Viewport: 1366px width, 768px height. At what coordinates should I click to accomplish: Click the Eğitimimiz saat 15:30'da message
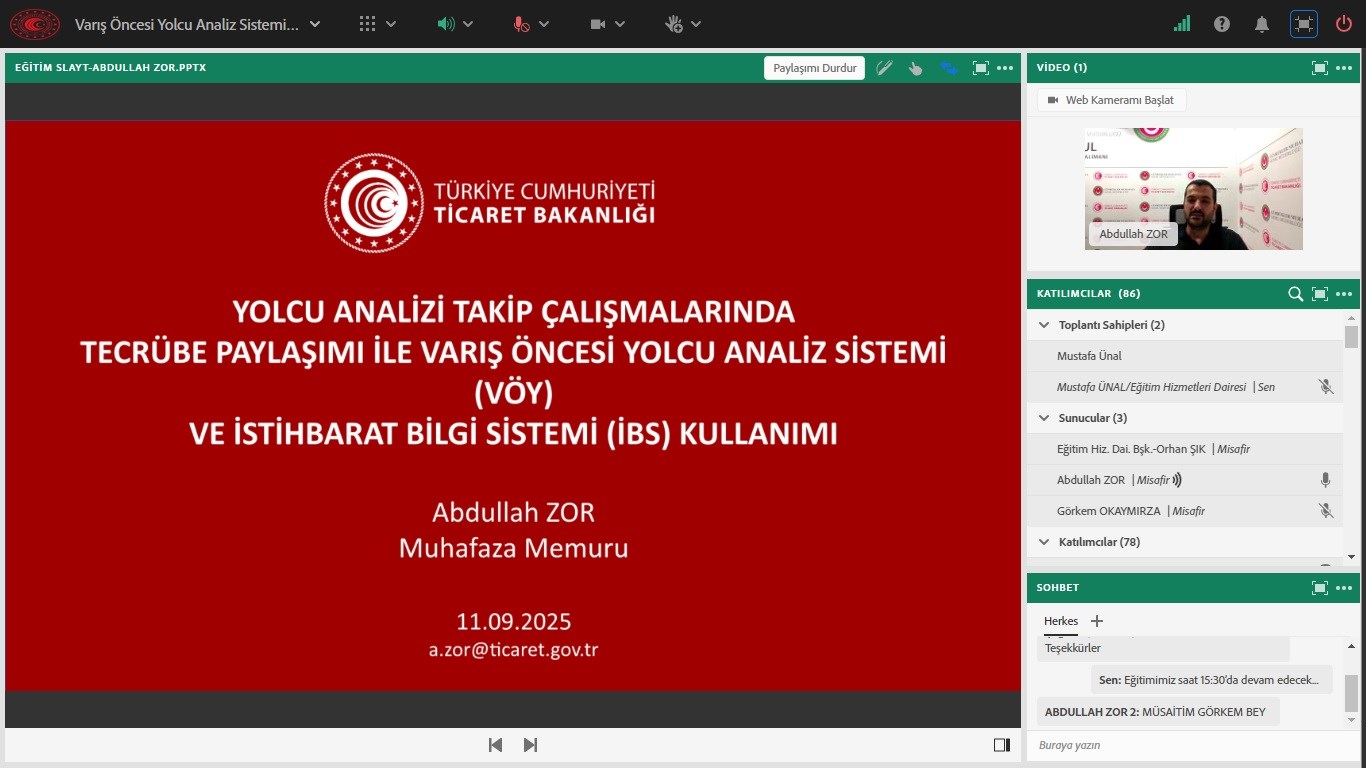[1212, 680]
